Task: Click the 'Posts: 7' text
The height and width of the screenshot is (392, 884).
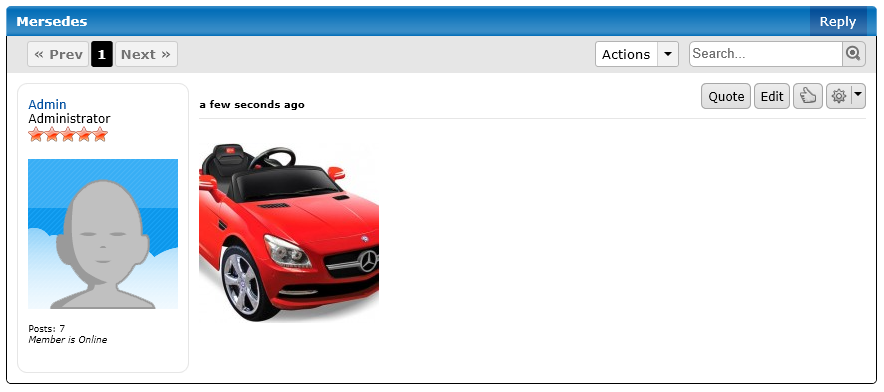Action: click(x=47, y=328)
